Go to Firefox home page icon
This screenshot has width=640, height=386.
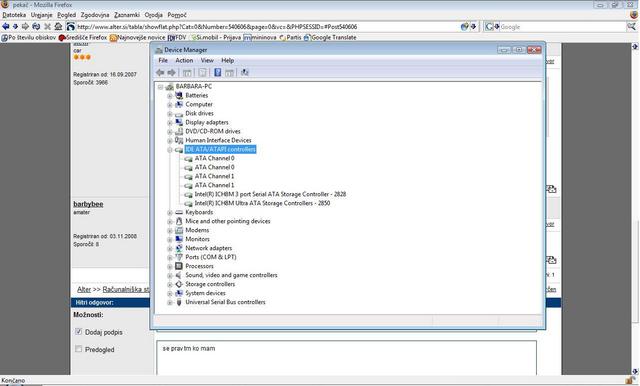(58, 27)
